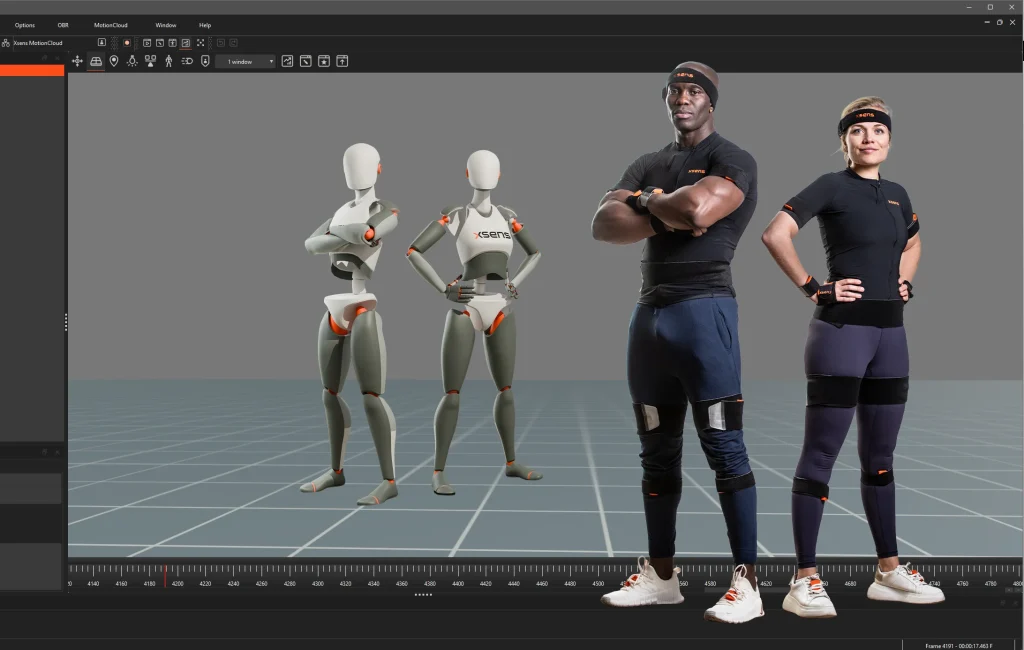
Task: Click the red playhead marker on timeline
Action: click(x=165, y=576)
